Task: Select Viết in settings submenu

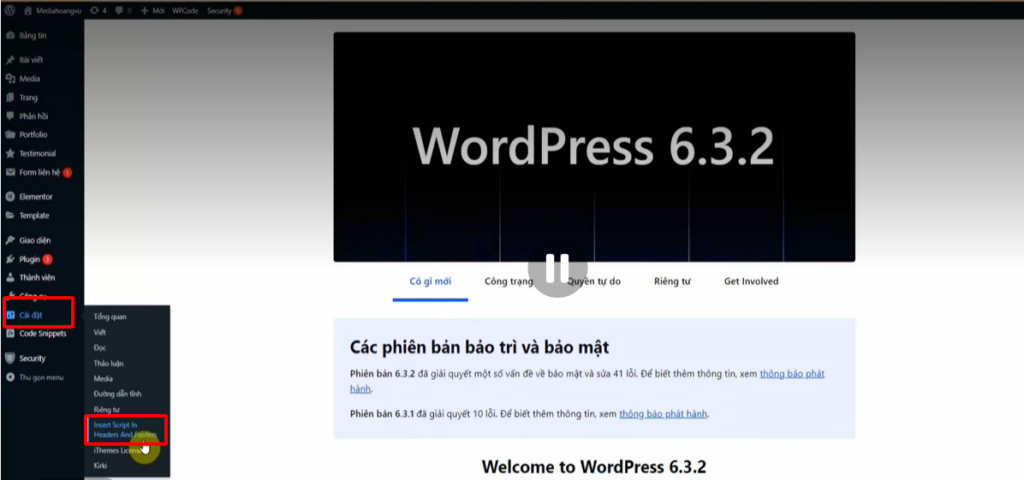Action: tap(99, 332)
